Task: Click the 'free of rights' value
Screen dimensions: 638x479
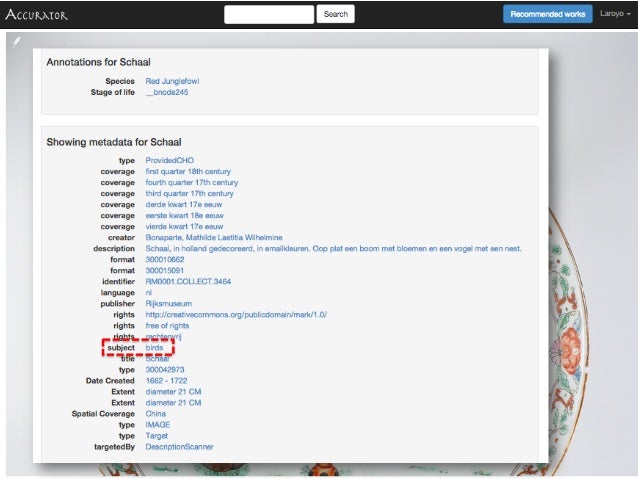Action: pyautogui.click(x=167, y=326)
